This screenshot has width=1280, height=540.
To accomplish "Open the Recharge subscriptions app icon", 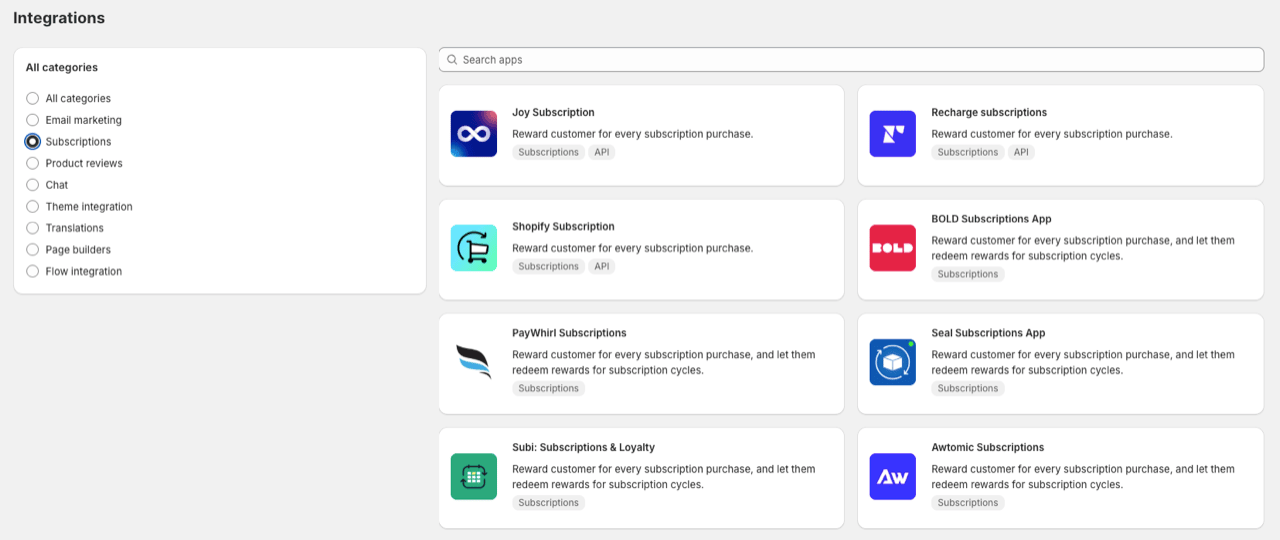I will coord(893,134).
